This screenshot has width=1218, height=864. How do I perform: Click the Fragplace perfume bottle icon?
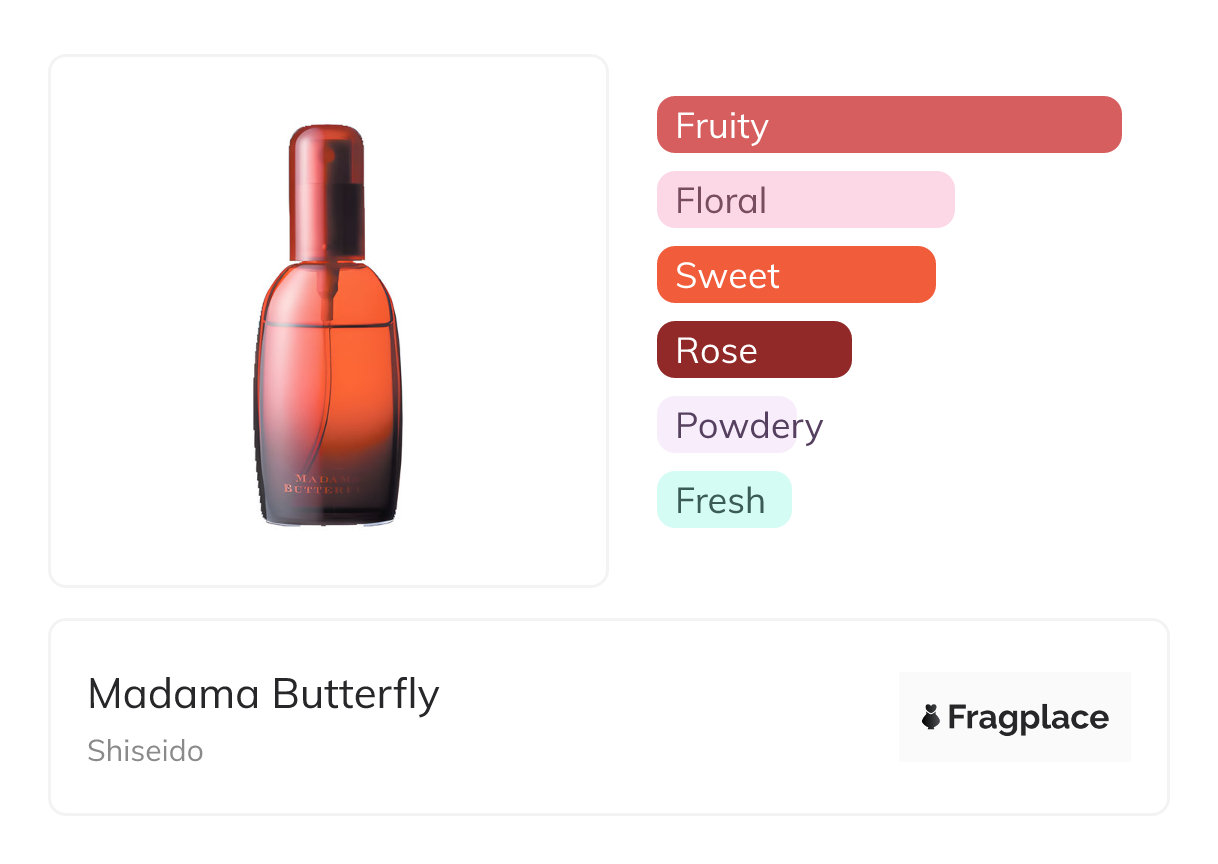[931, 717]
